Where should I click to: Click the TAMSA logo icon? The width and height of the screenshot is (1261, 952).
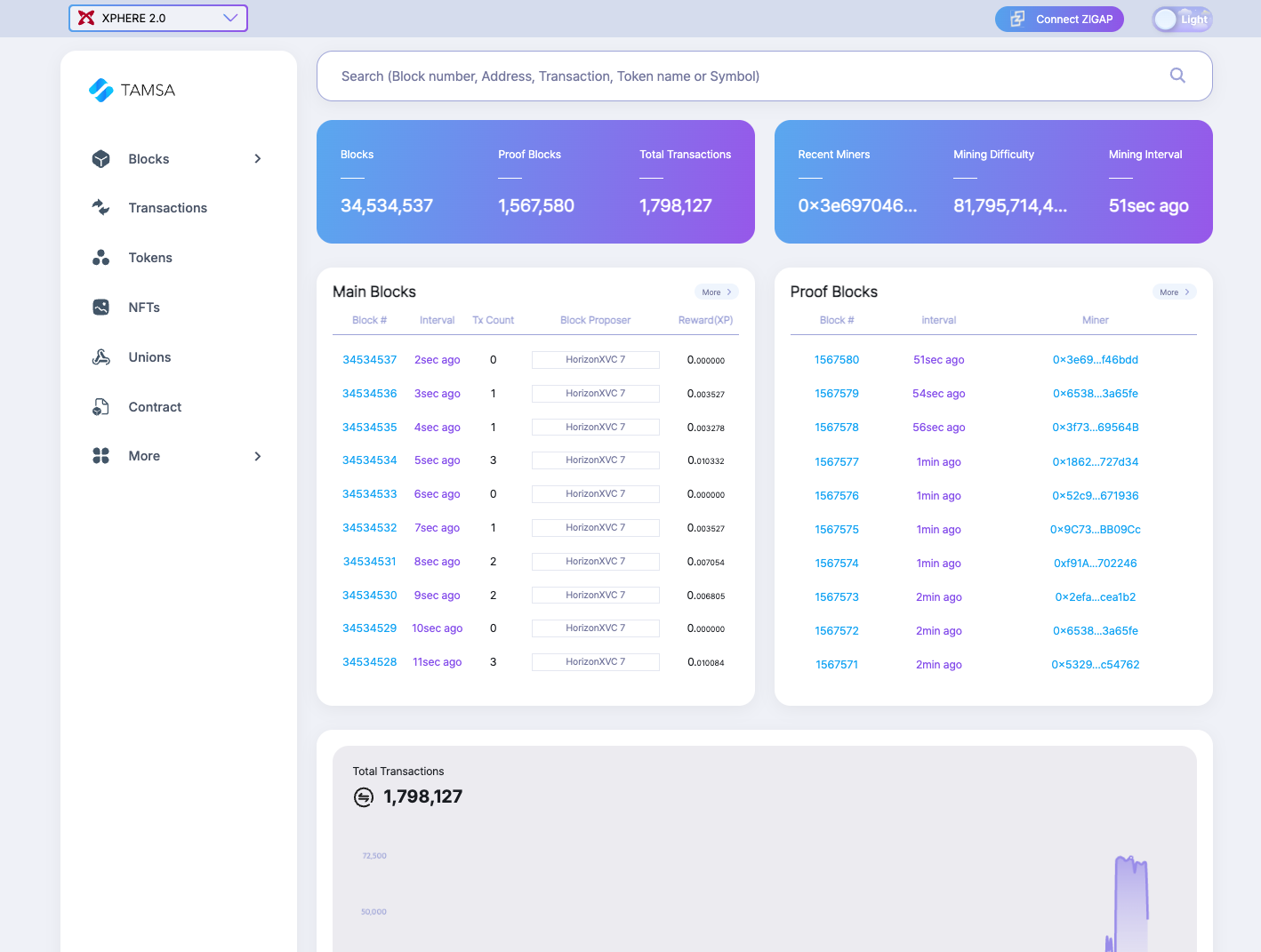point(101,90)
